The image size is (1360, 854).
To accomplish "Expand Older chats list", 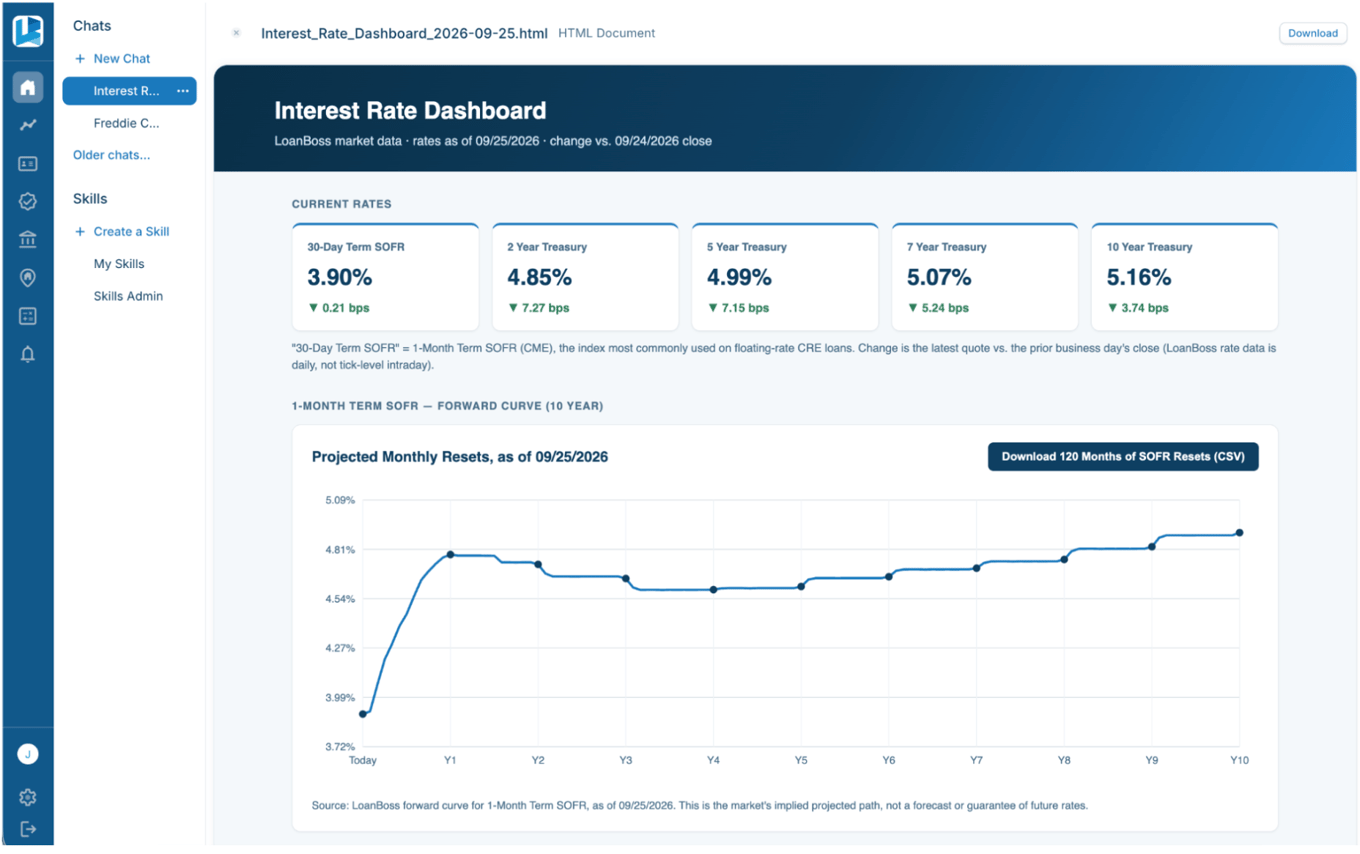I will 112,155.
